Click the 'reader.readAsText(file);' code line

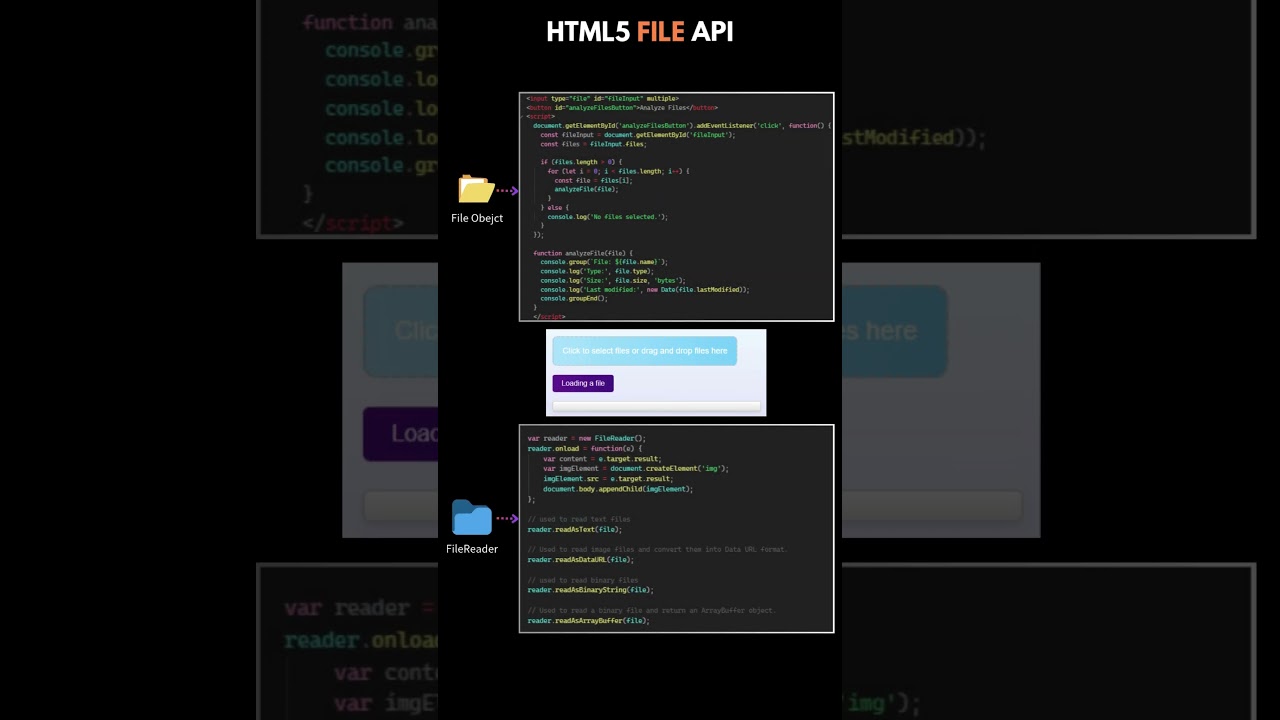coord(575,529)
